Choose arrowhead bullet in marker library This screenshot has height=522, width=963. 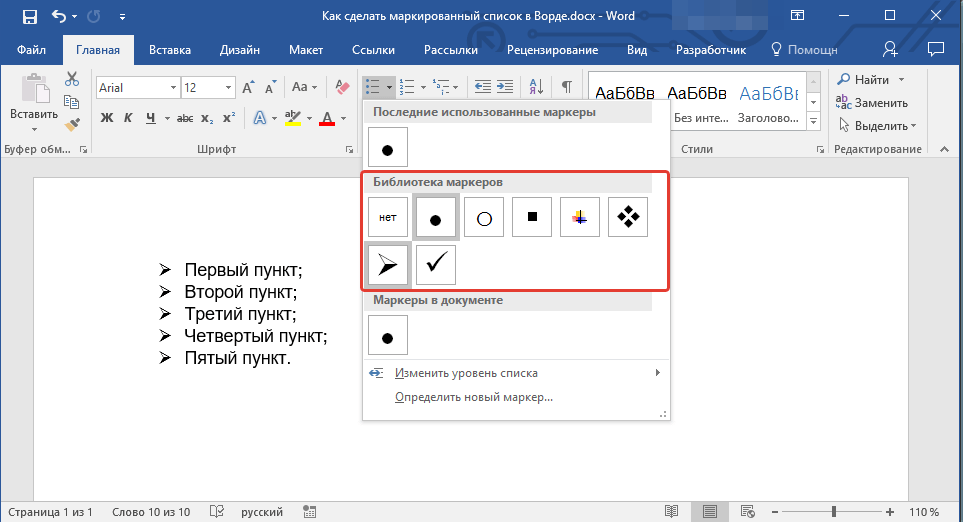(388, 265)
